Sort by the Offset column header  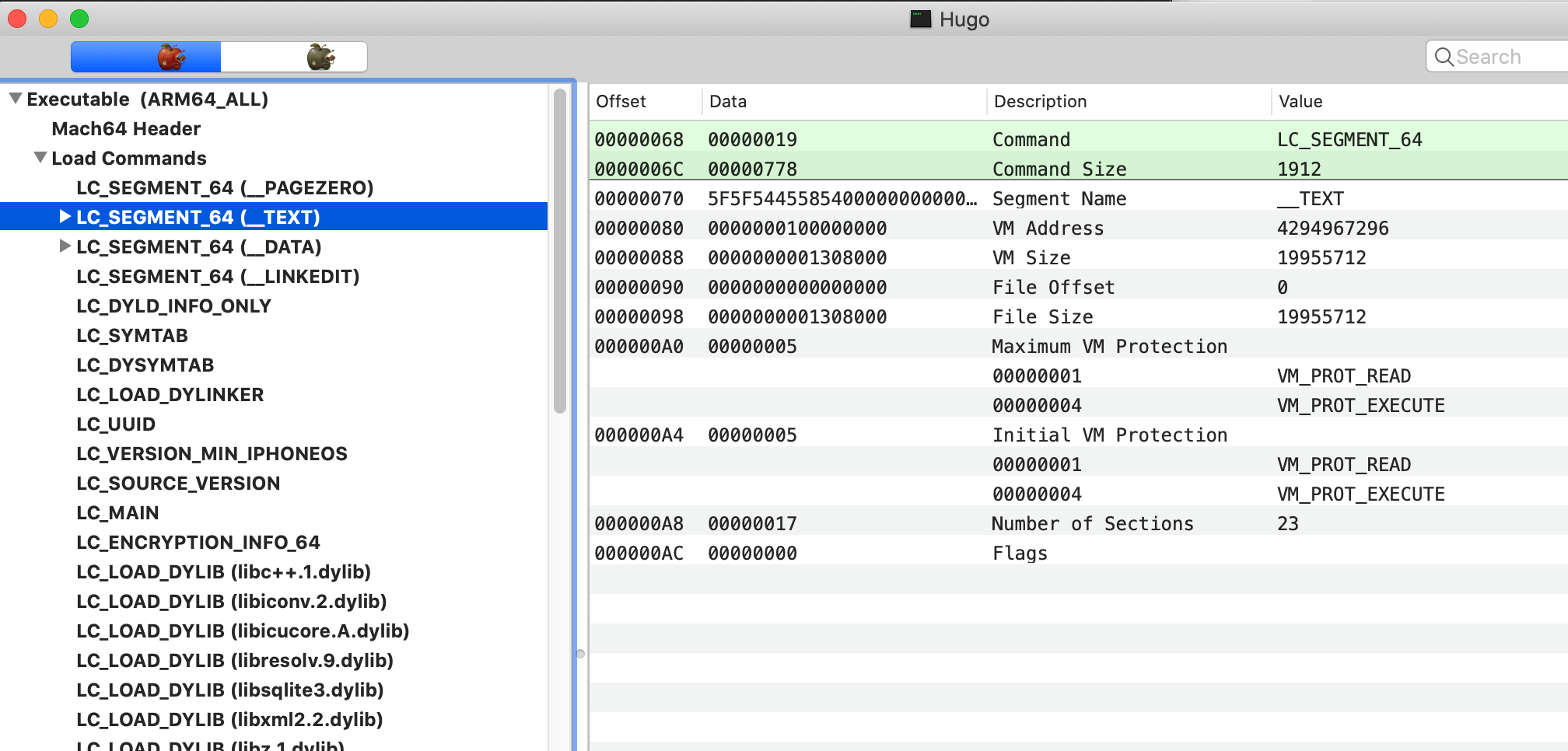point(646,102)
